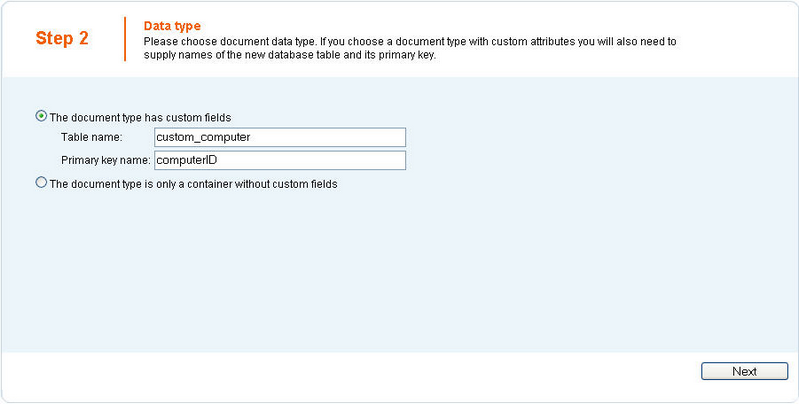Click the 'Primary key name:' label
The image size is (799, 404).
tap(105, 160)
